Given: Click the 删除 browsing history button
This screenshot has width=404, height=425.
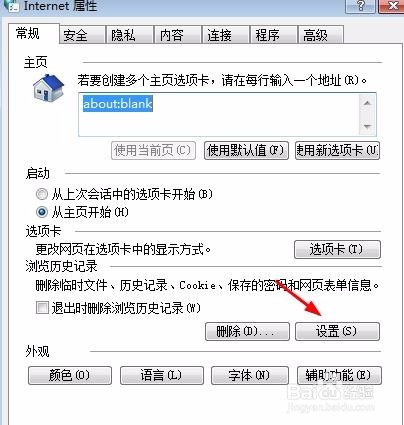Looking at the screenshot, I should [247, 331].
